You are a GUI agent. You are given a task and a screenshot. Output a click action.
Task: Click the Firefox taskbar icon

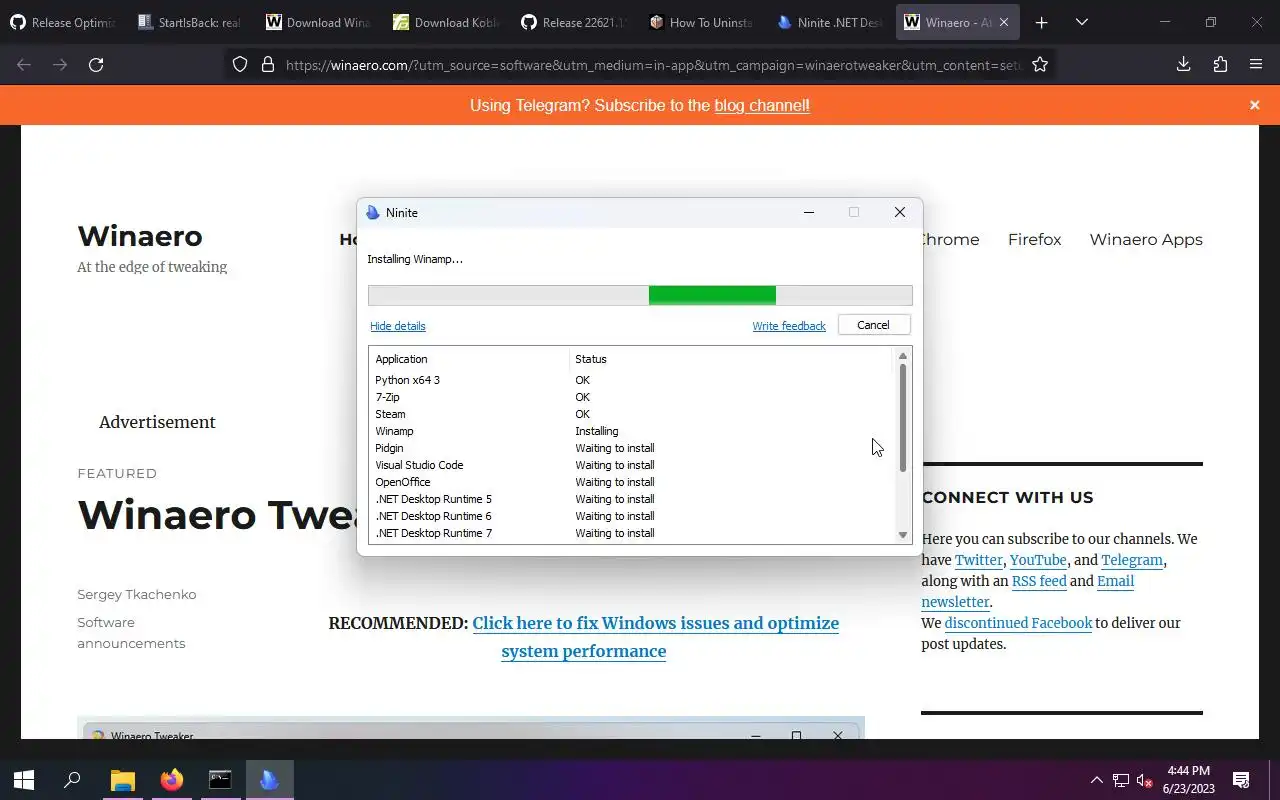(172, 780)
